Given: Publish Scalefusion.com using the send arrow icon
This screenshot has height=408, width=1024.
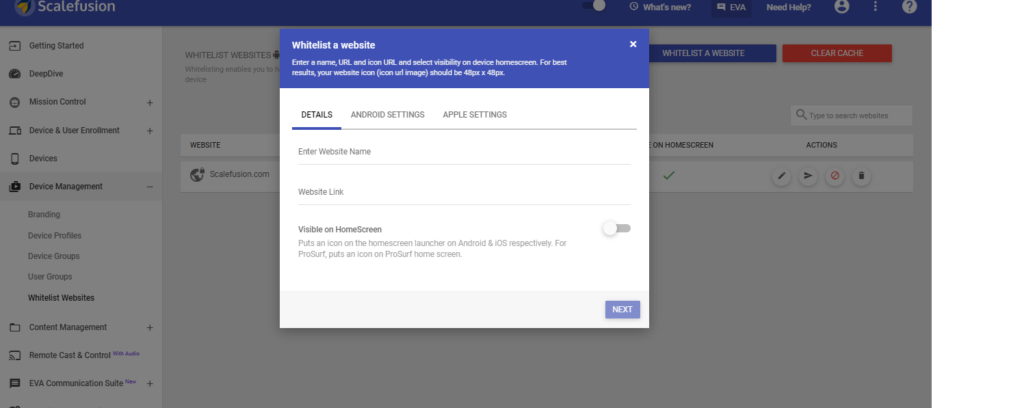Looking at the screenshot, I should click(808, 176).
